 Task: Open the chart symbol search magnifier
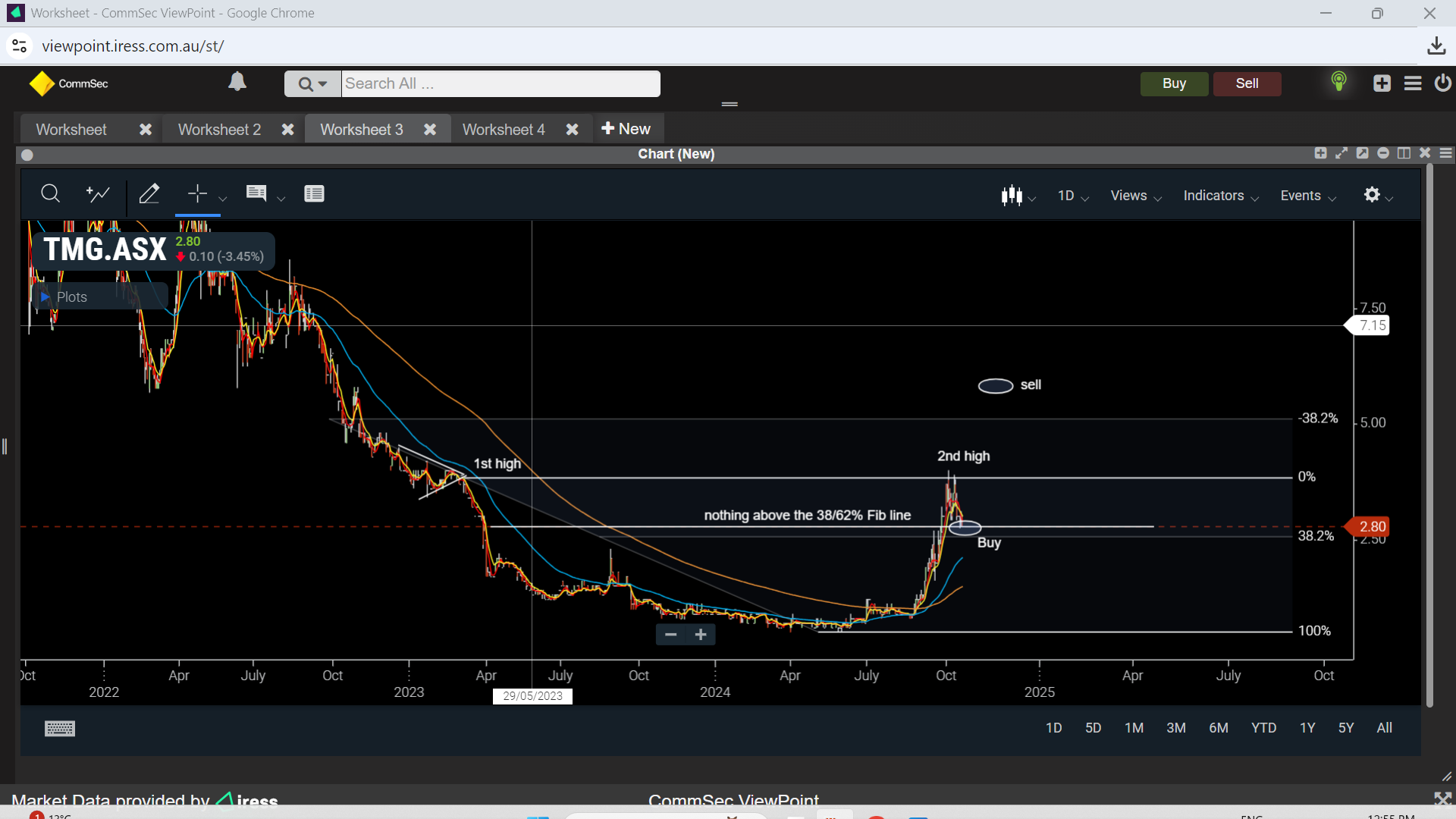pos(50,194)
